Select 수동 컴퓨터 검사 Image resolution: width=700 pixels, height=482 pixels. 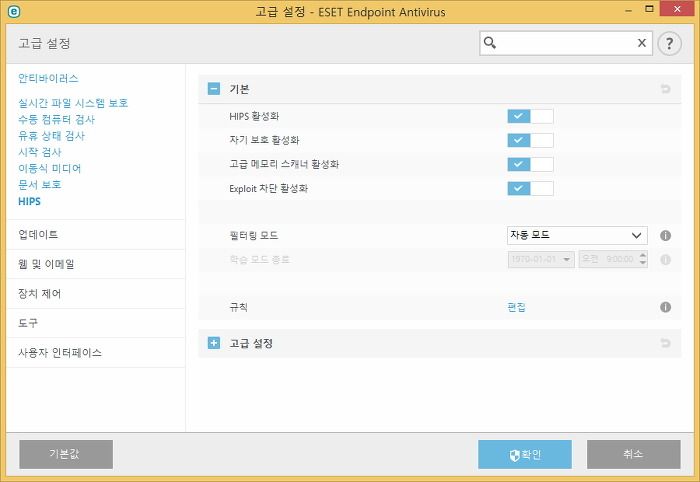[x=56, y=119]
